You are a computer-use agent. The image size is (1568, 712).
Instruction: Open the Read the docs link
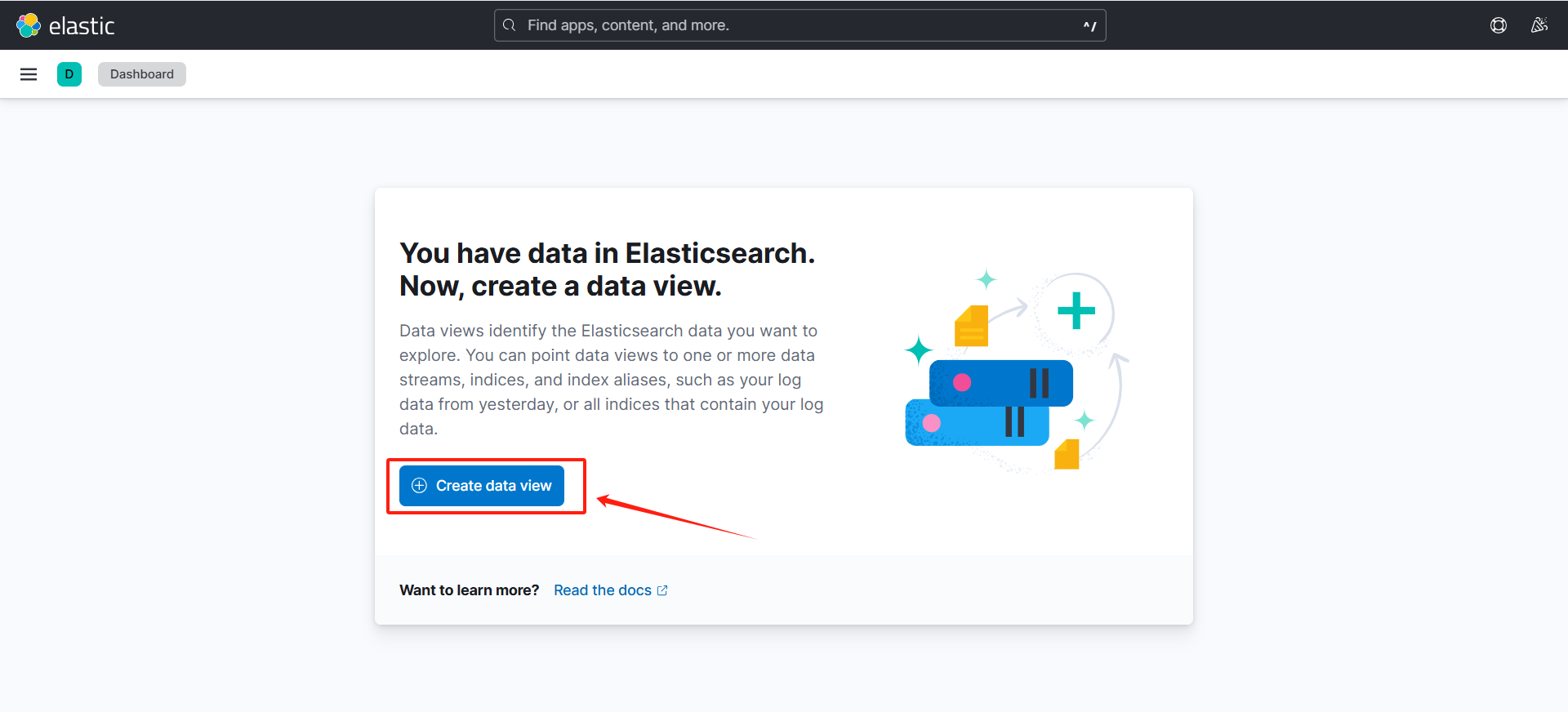pyautogui.click(x=611, y=590)
